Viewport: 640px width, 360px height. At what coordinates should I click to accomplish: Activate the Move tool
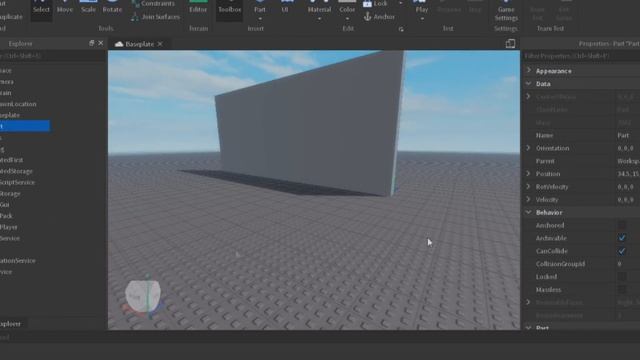(65, 8)
